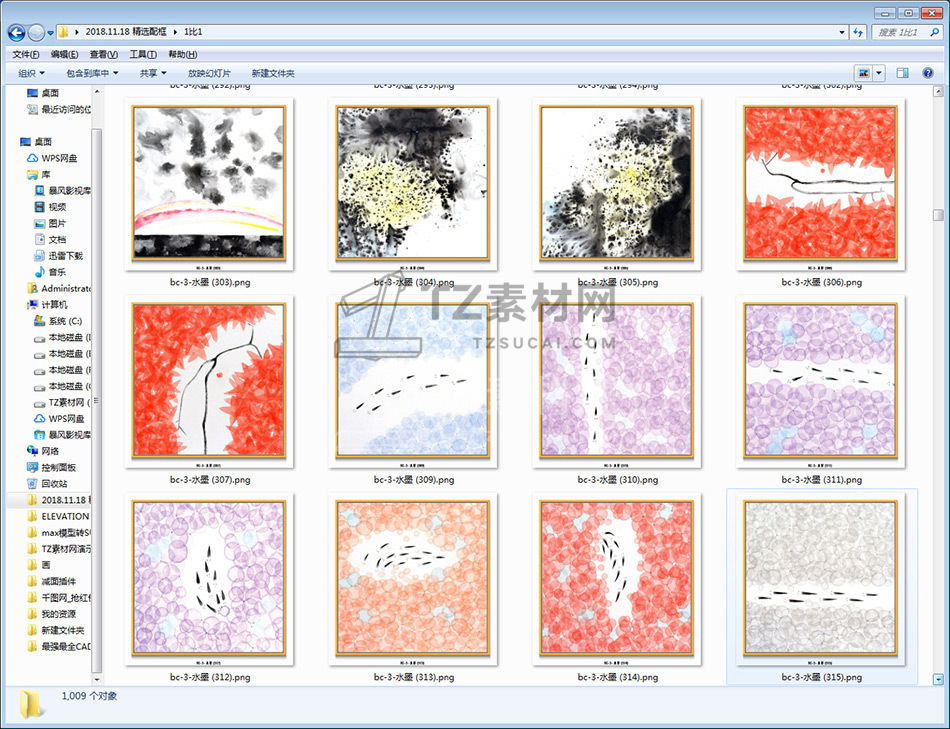Image resolution: width=950 pixels, height=729 pixels.
Task: Open the 工具(T) menu
Action: tap(143, 54)
